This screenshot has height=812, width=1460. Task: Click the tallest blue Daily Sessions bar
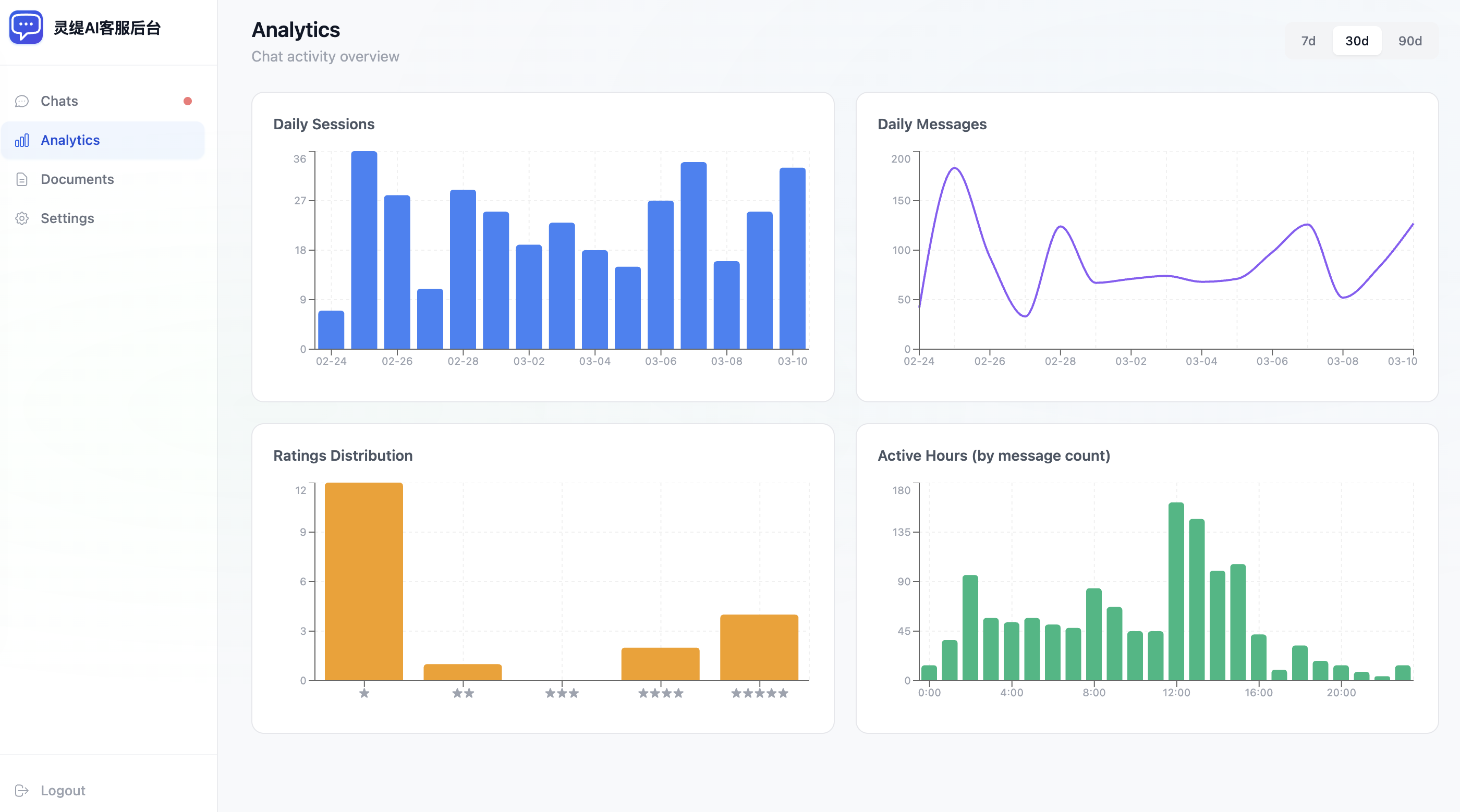[364, 249]
